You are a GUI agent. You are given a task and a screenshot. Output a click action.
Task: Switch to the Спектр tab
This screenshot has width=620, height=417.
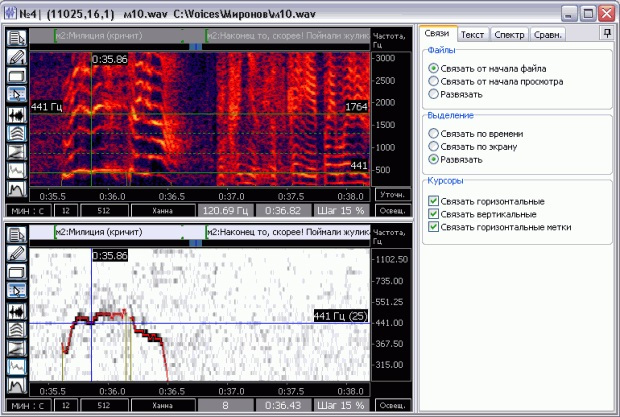(511, 34)
